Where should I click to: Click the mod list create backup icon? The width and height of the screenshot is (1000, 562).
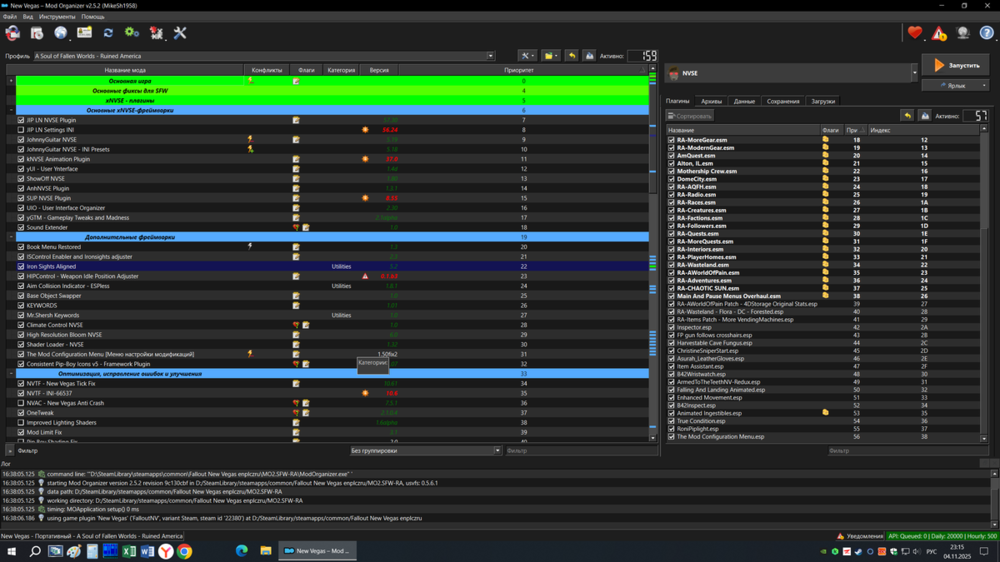[589, 56]
